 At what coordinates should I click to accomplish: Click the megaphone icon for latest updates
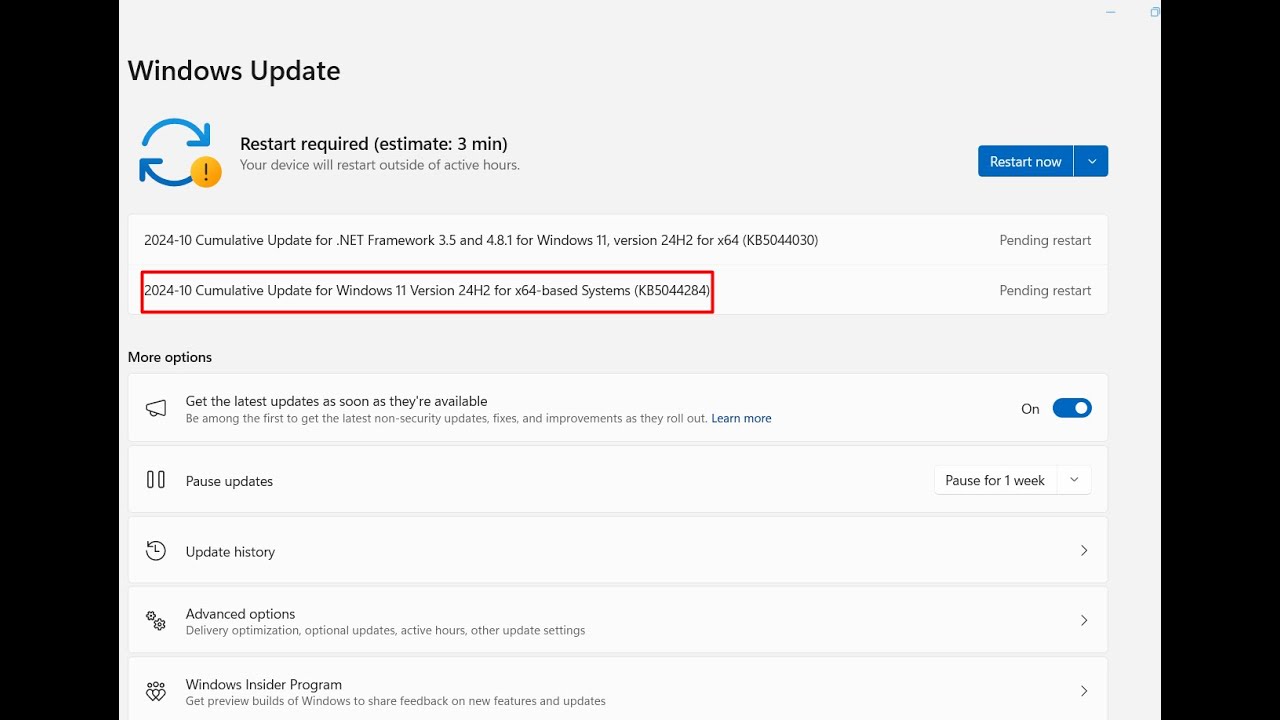coord(156,408)
